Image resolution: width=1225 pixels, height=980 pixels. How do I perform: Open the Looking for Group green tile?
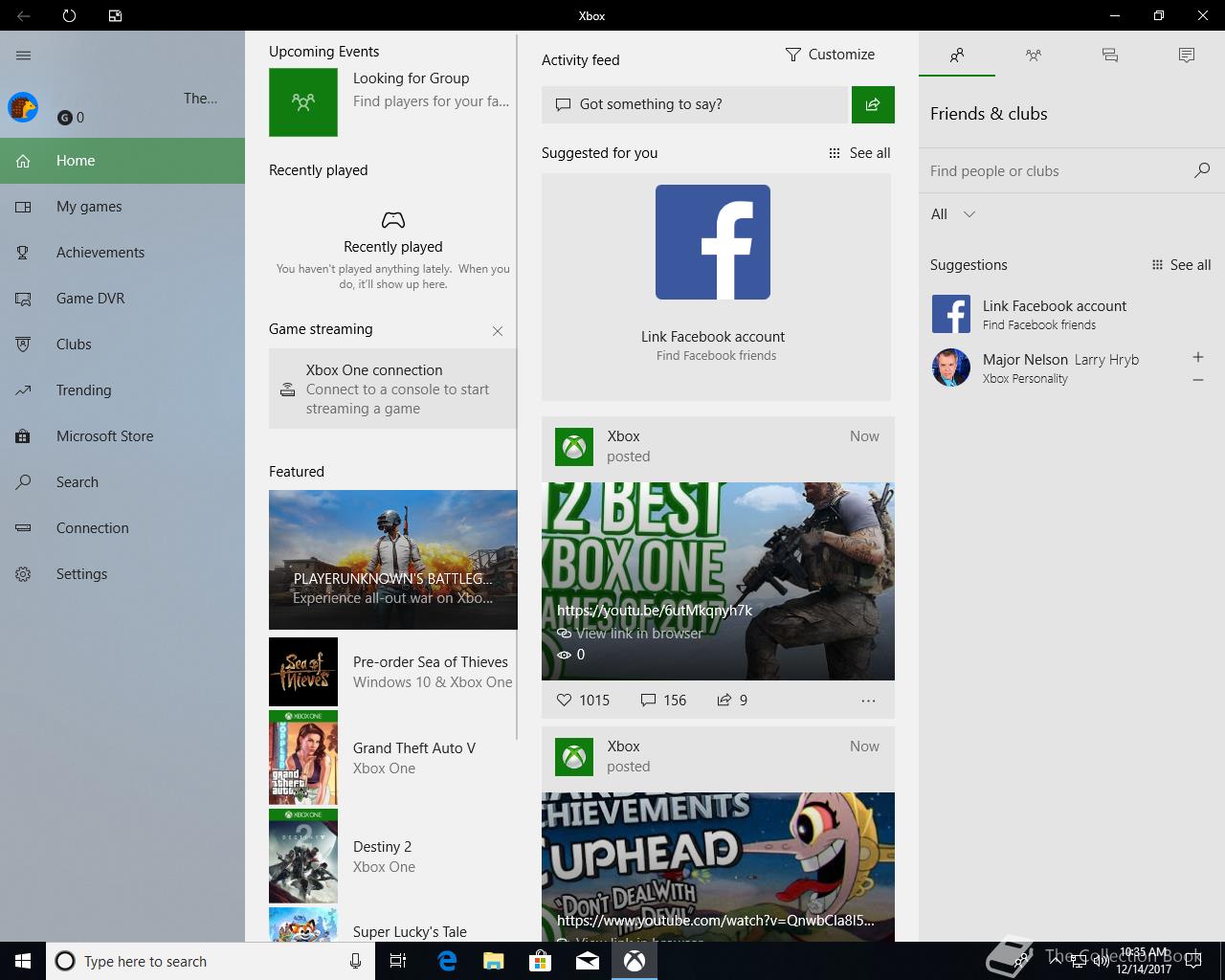coord(303,101)
